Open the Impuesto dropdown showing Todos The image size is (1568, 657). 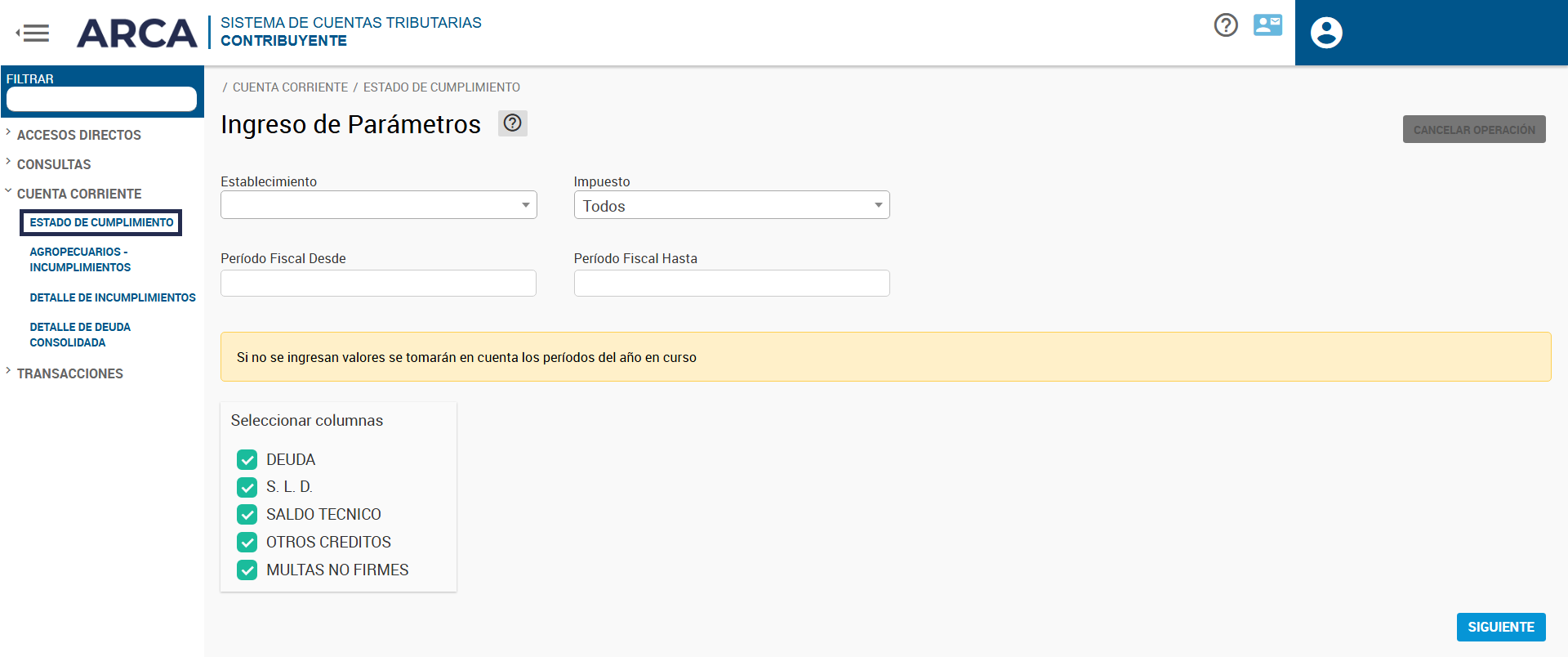[x=731, y=205]
